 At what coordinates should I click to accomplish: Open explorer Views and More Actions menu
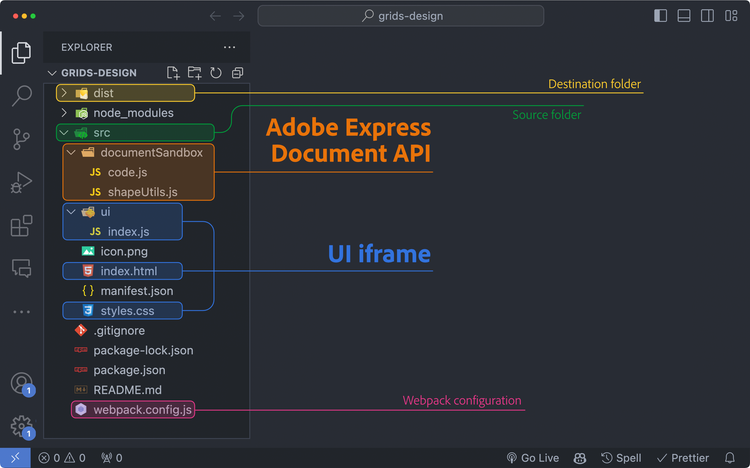pos(229,47)
